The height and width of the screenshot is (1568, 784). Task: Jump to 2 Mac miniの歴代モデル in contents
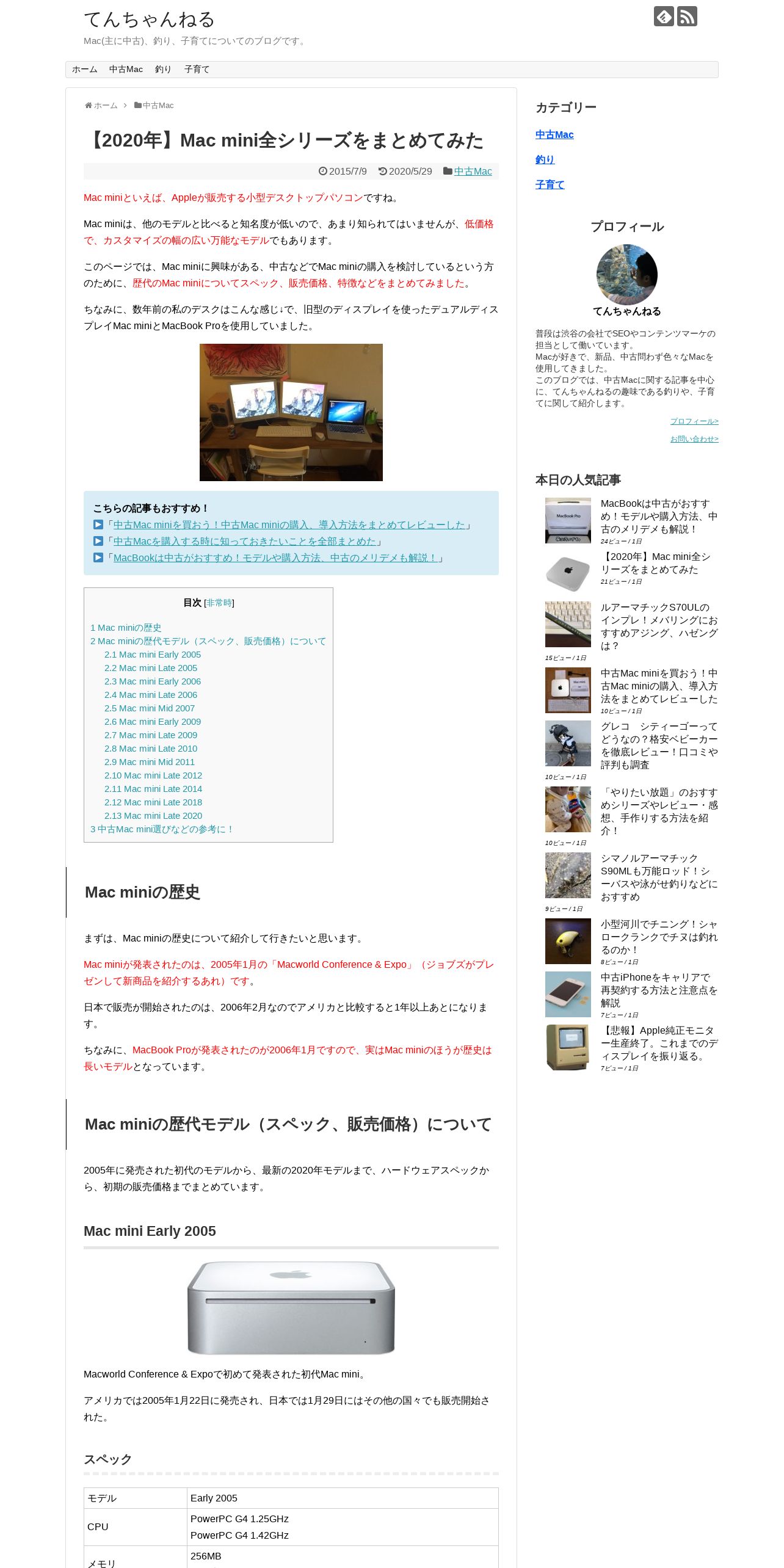coord(208,641)
